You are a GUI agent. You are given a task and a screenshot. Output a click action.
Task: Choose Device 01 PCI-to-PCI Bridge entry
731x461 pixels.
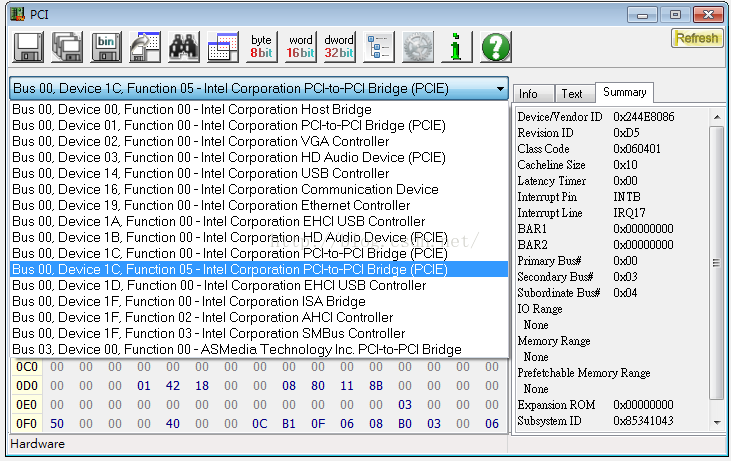259,125
